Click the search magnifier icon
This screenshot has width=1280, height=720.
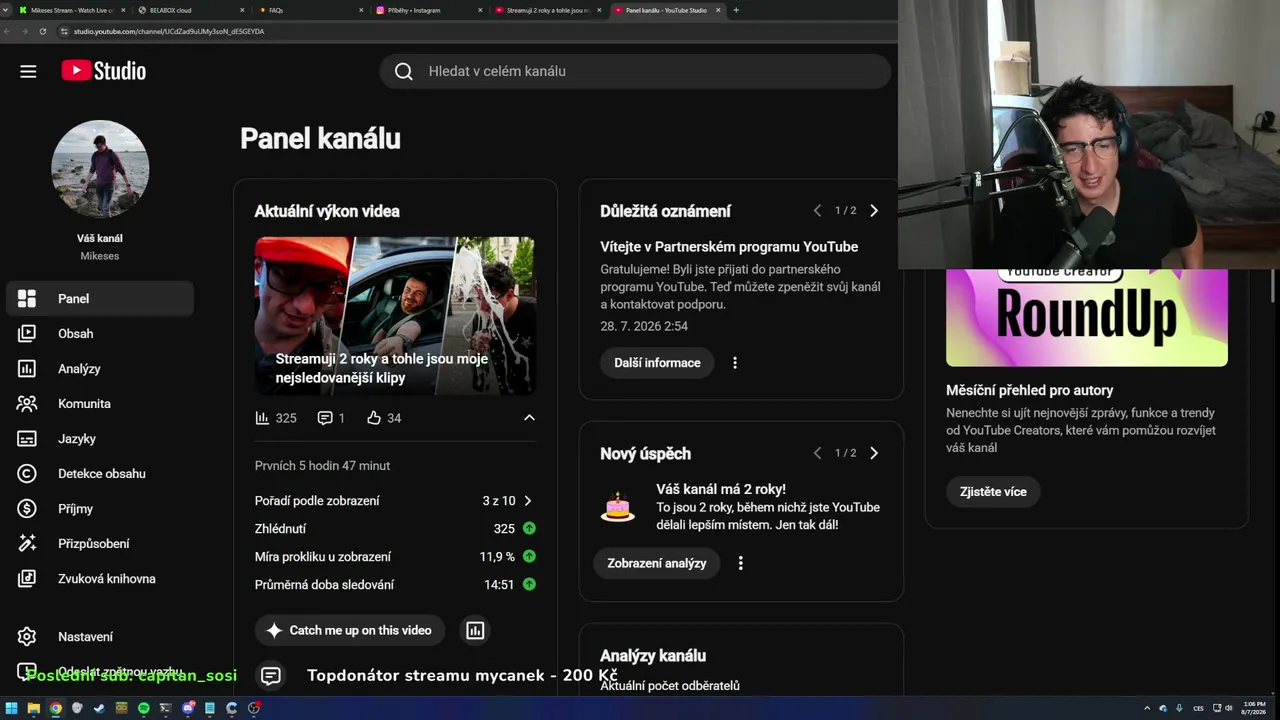click(x=404, y=71)
